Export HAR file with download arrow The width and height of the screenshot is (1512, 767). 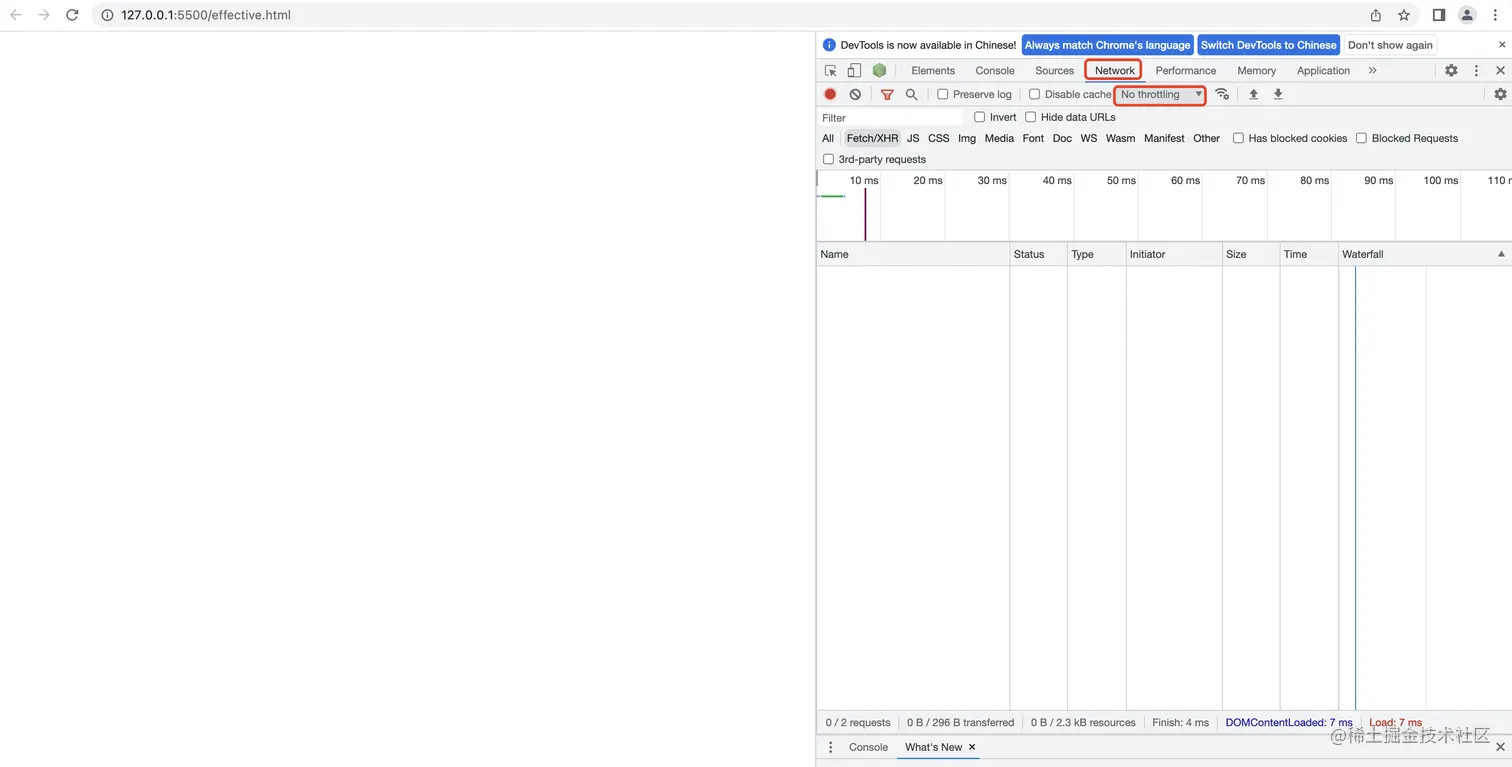[x=1278, y=94]
